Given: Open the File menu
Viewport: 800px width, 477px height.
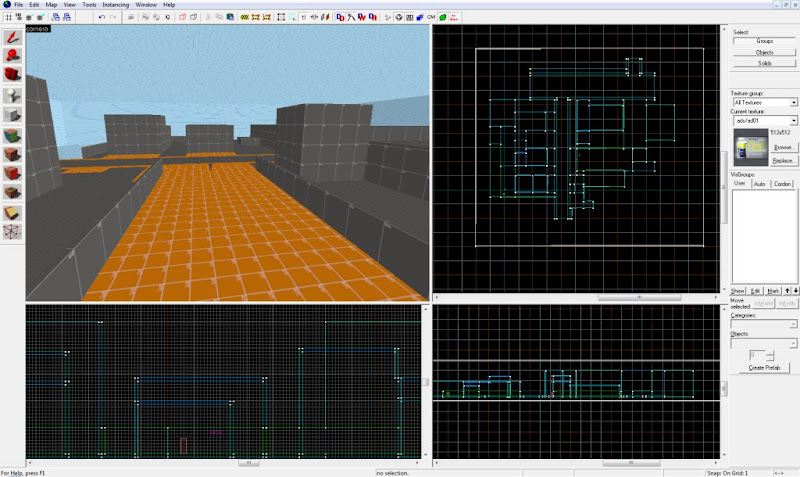Looking at the screenshot, I should coord(18,5).
